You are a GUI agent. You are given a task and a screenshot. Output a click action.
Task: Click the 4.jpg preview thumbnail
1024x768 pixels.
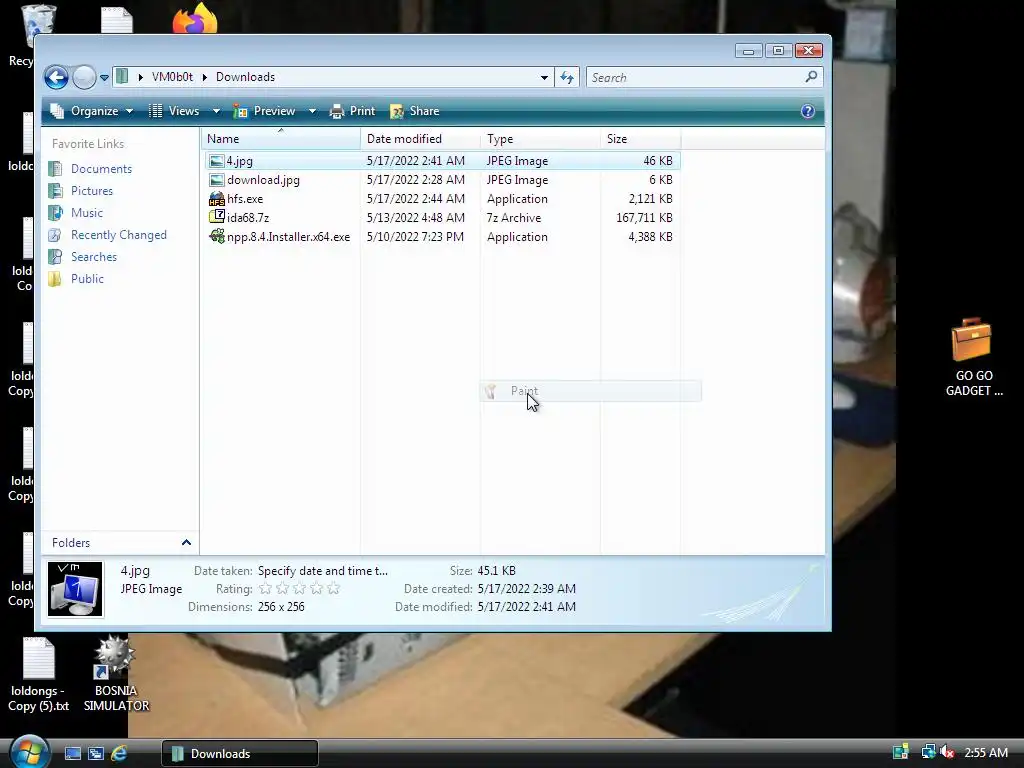click(x=75, y=589)
